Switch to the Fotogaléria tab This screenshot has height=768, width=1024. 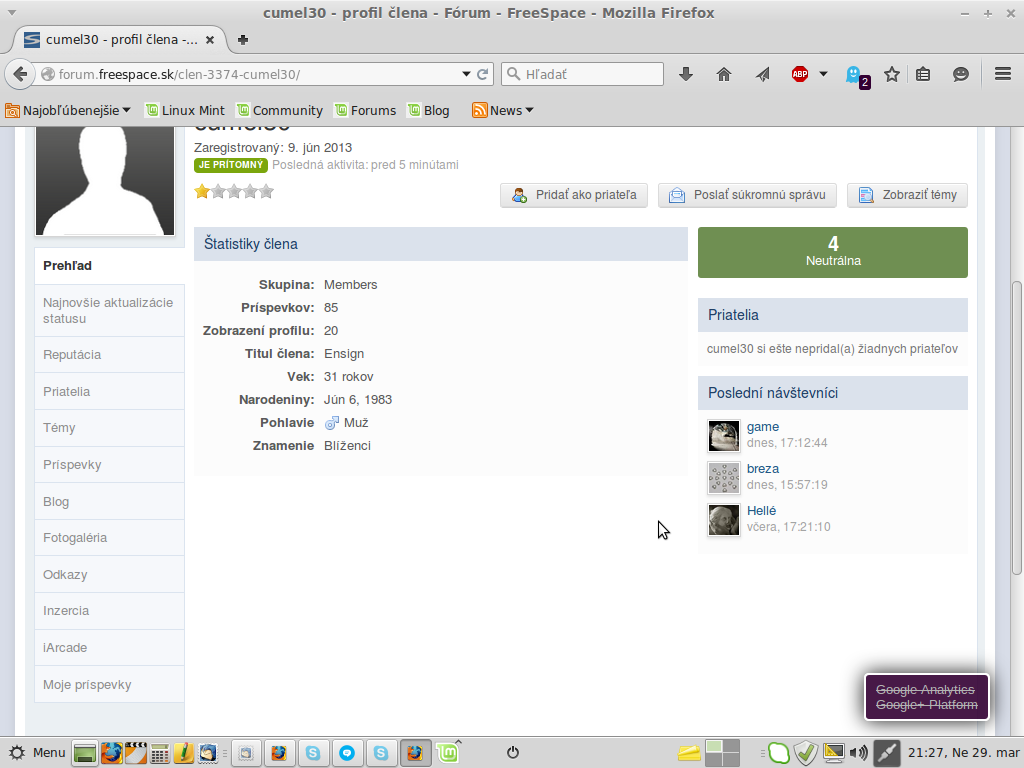[75, 538]
